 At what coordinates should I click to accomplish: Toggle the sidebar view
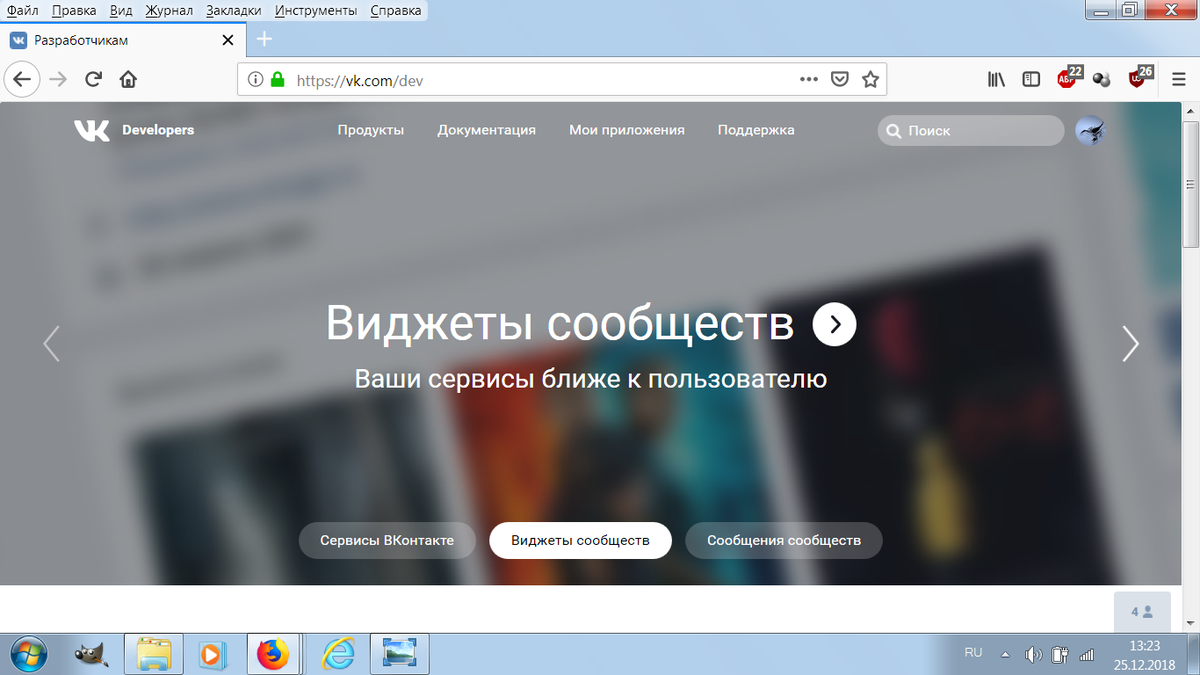(1031, 79)
